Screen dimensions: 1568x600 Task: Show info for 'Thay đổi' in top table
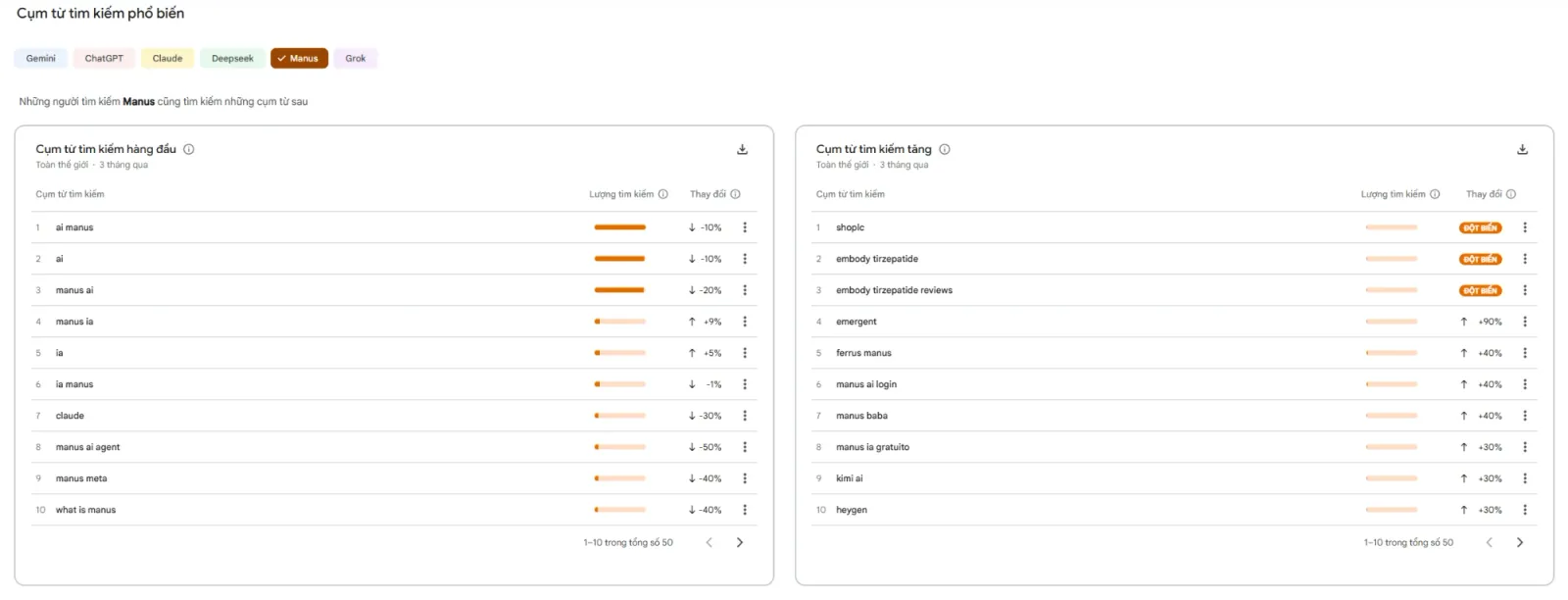tap(735, 194)
